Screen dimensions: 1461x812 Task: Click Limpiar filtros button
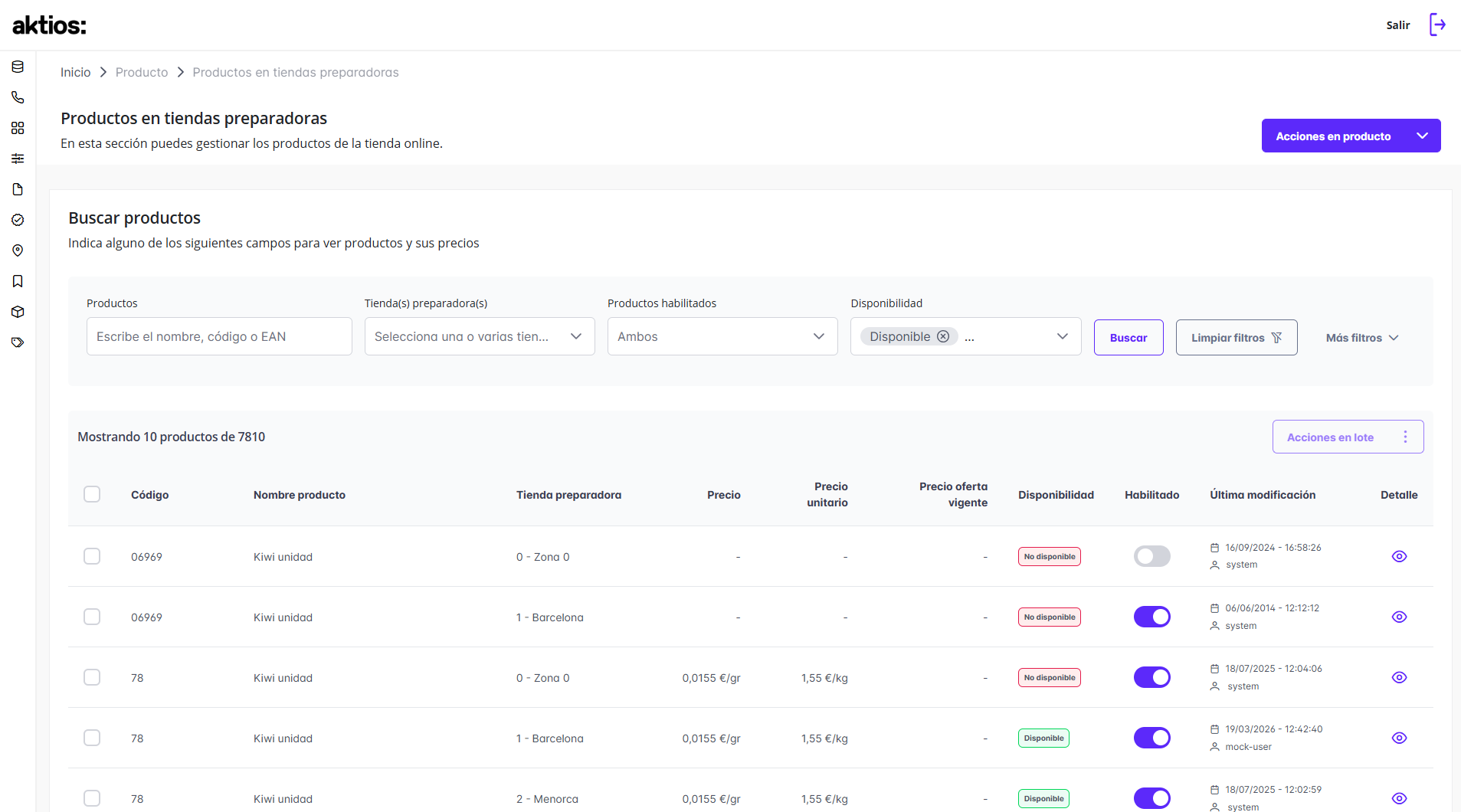(1237, 337)
